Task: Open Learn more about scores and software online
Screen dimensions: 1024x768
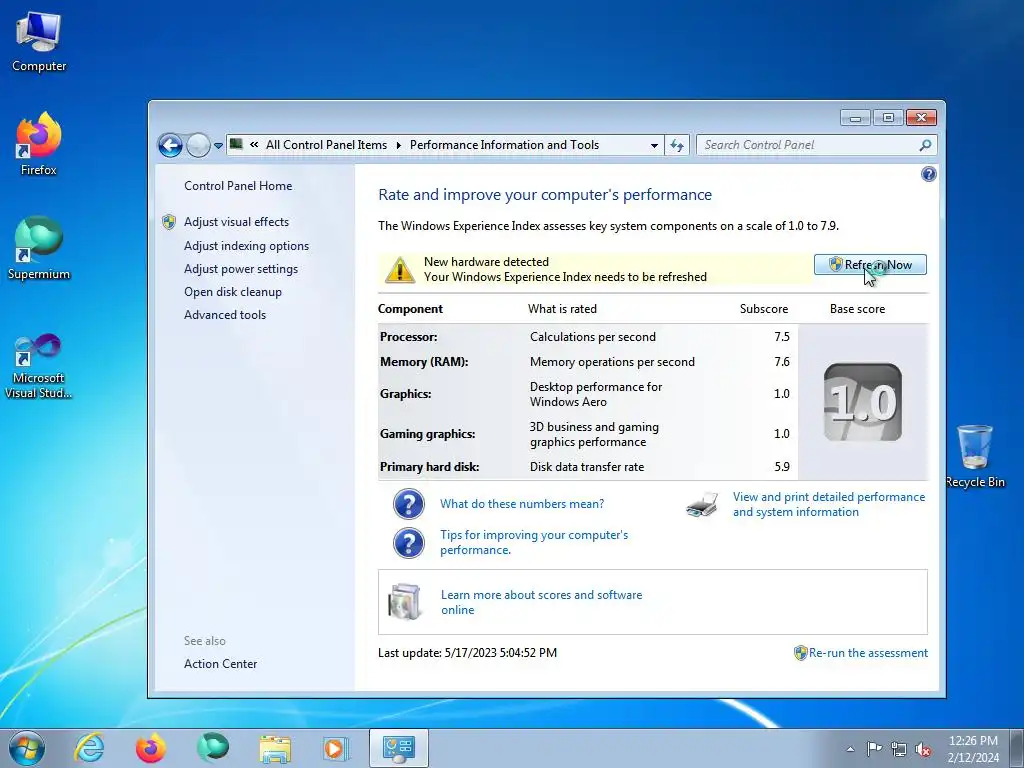Action: pyautogui.click(x=541, y=602)
